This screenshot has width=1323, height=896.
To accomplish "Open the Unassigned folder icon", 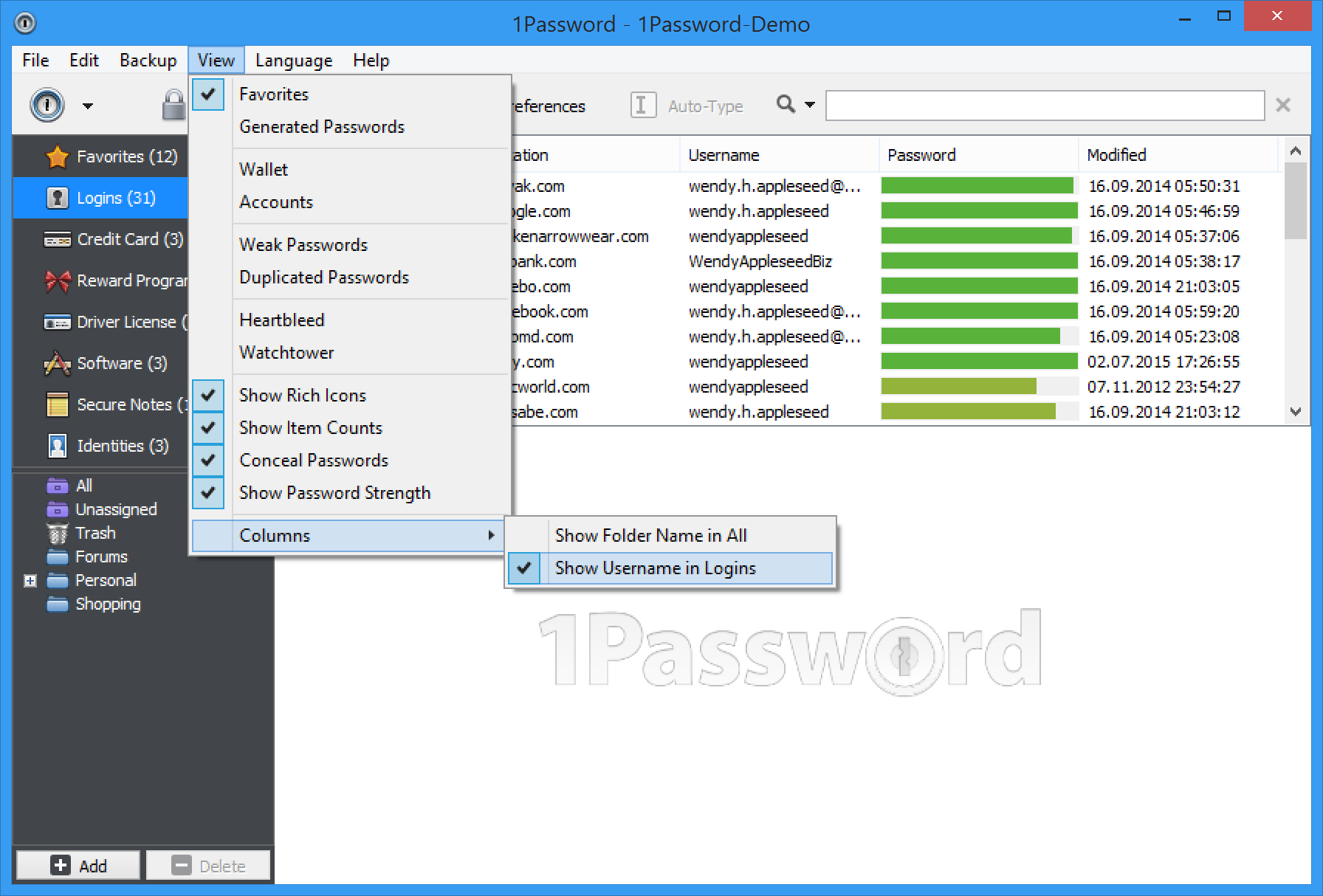I will click(x=57, y=509).
